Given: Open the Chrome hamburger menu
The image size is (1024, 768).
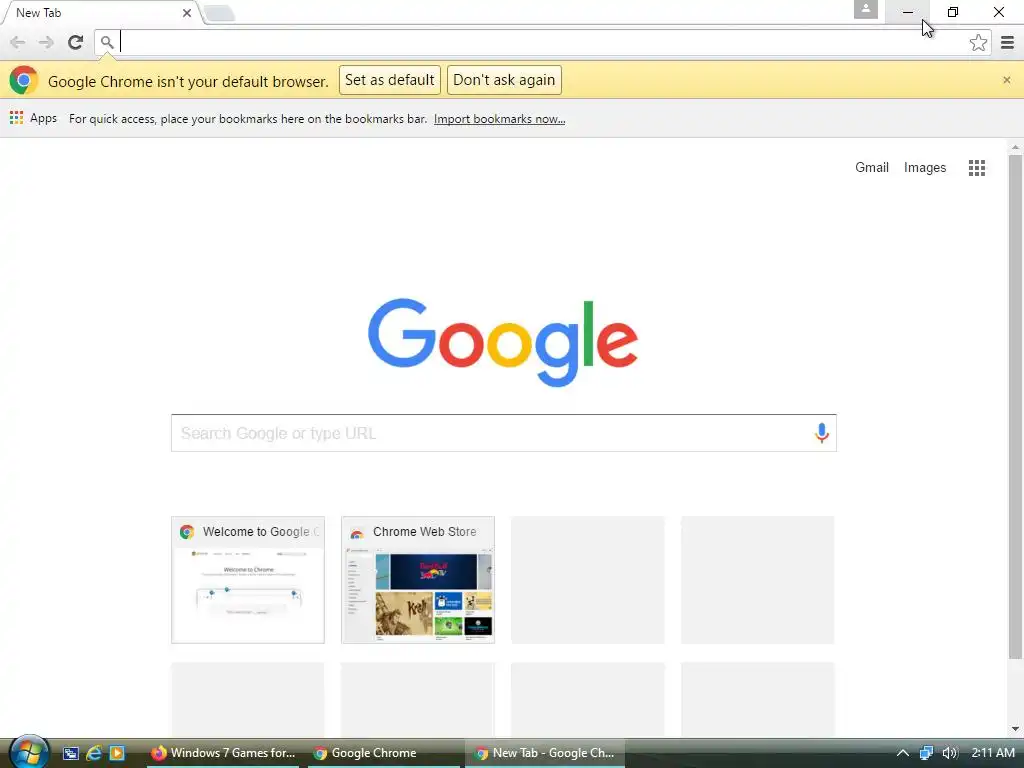Looking at the screenshot, I should [x=1007, y=42].
